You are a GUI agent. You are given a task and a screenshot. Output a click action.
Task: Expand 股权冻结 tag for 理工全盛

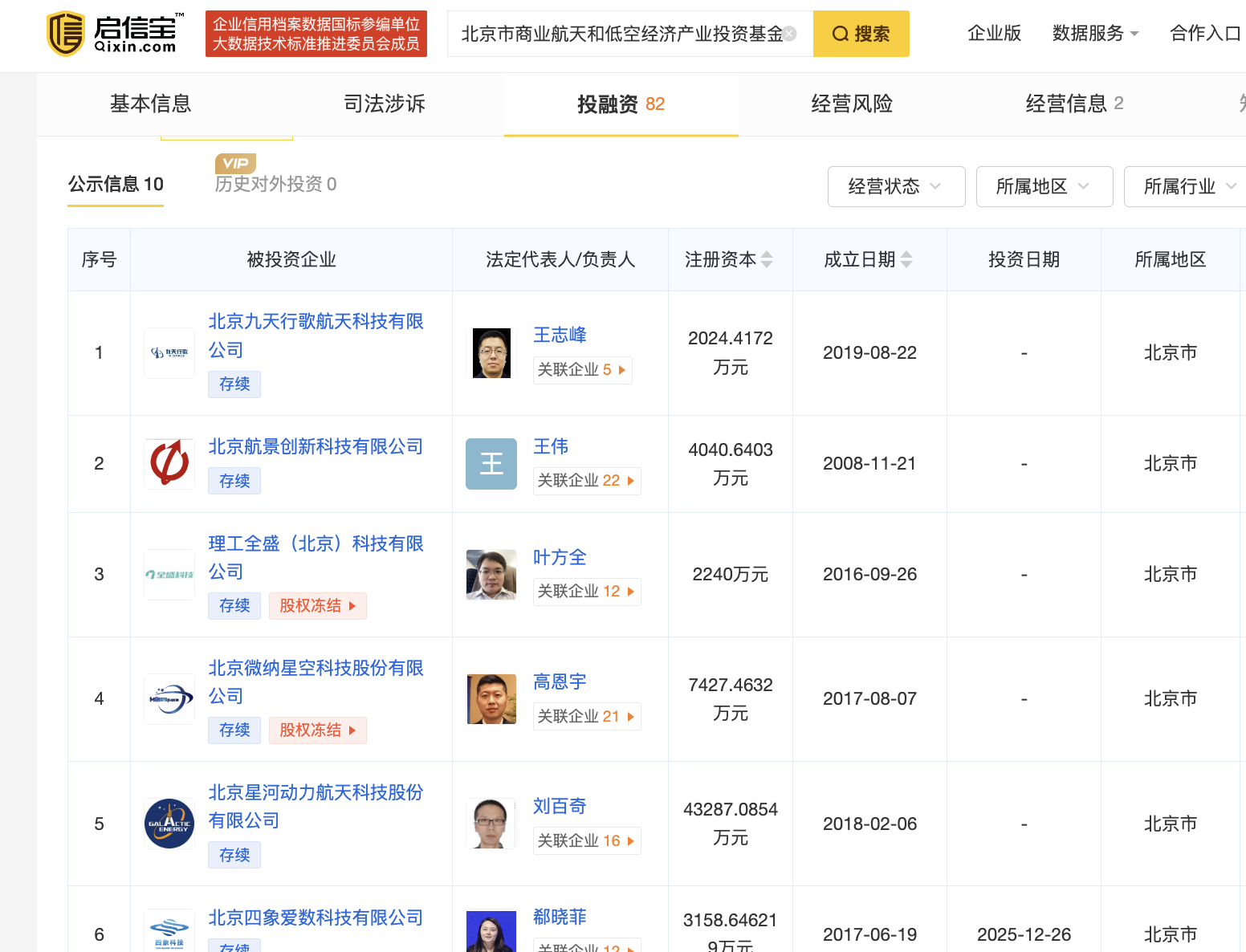click(x=317, y=606)
